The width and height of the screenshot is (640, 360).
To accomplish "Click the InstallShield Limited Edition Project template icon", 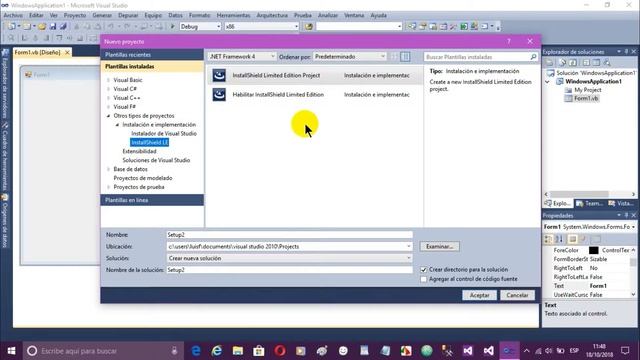I will coord(219,75).
